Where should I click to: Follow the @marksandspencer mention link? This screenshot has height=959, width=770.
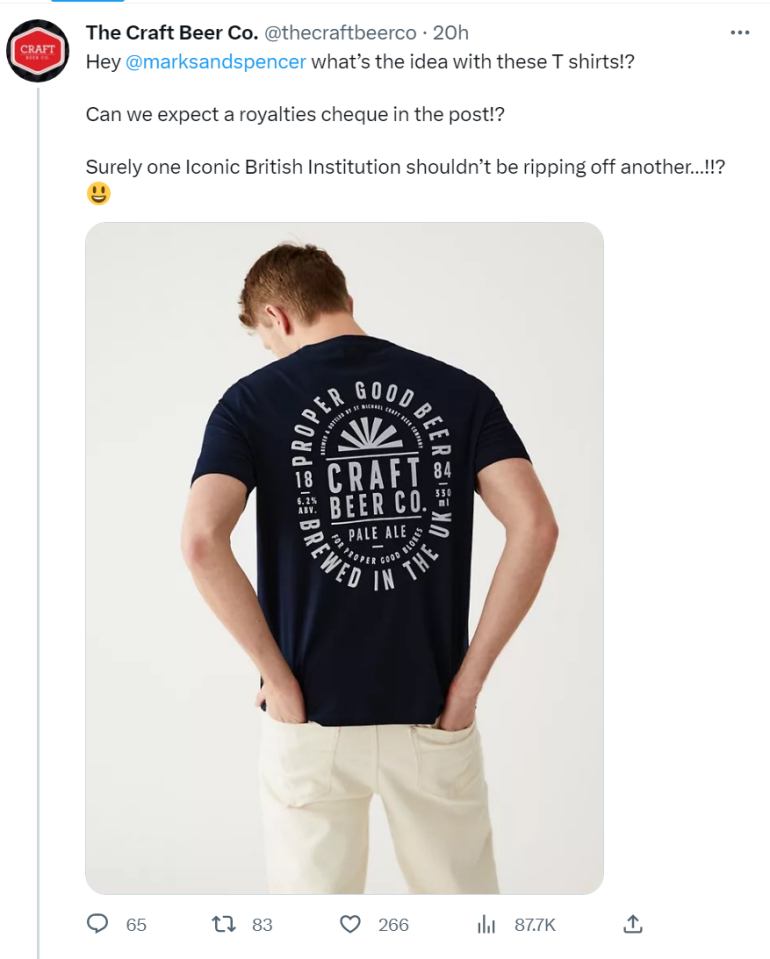[216, 61]
